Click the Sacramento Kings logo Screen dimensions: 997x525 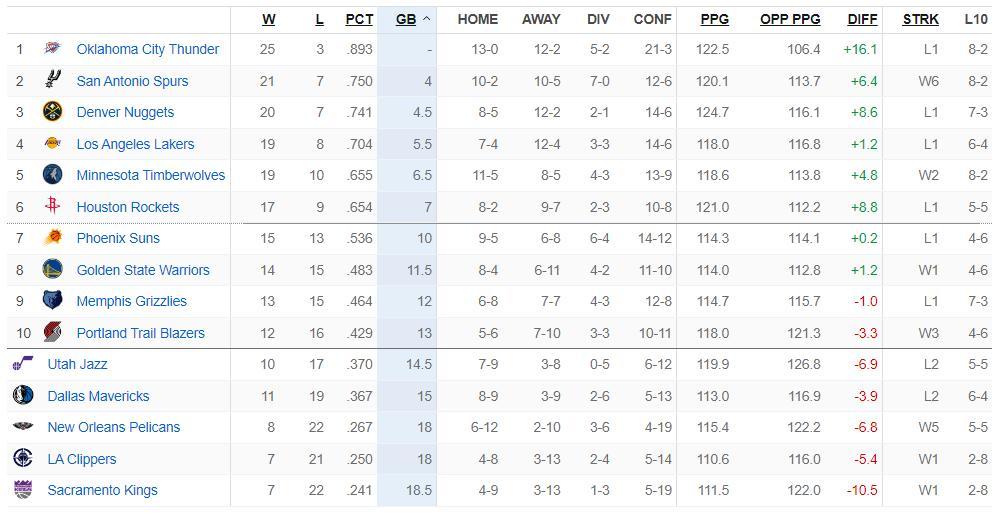click(x=23, y=490)
